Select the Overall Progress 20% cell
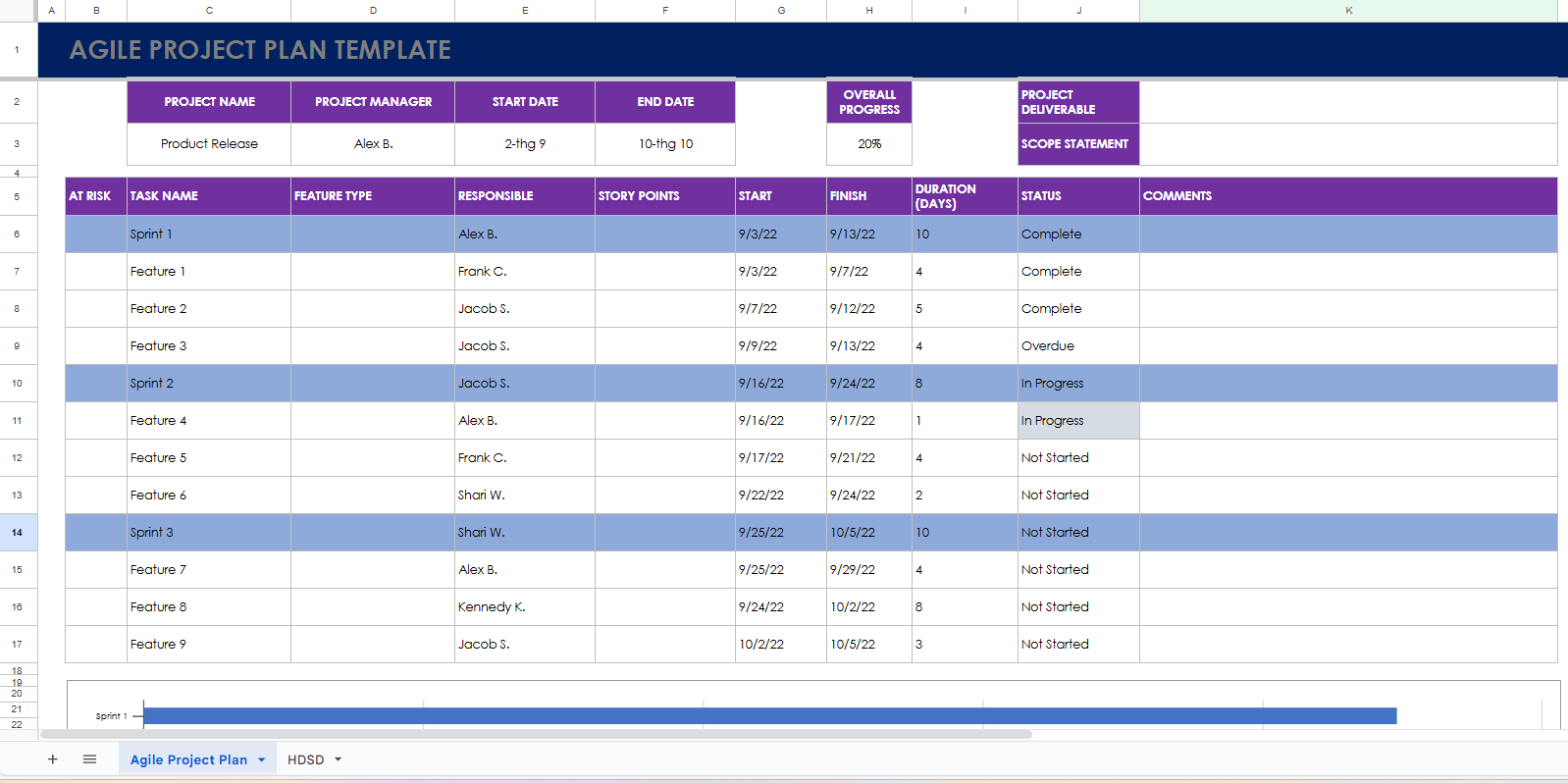 tap(869, 144)
